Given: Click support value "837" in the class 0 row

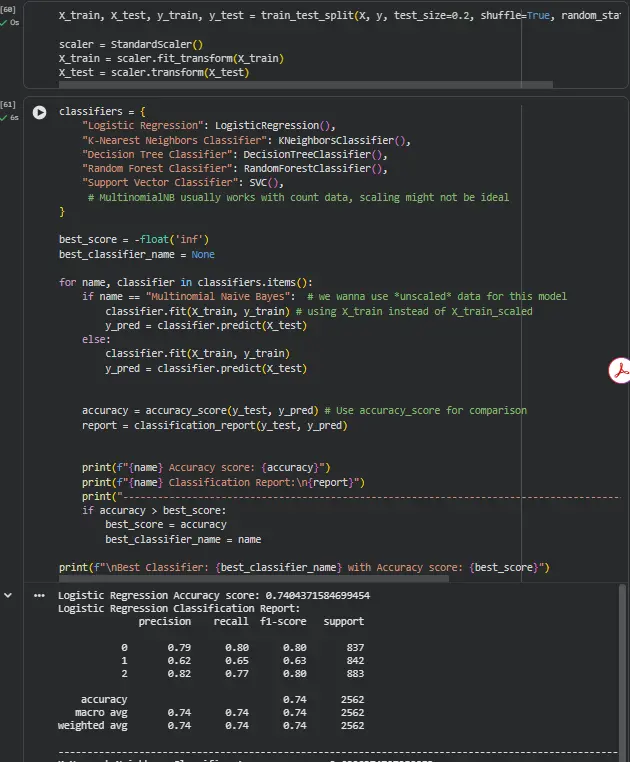Looking at the screenshot, I should (355, 648).
